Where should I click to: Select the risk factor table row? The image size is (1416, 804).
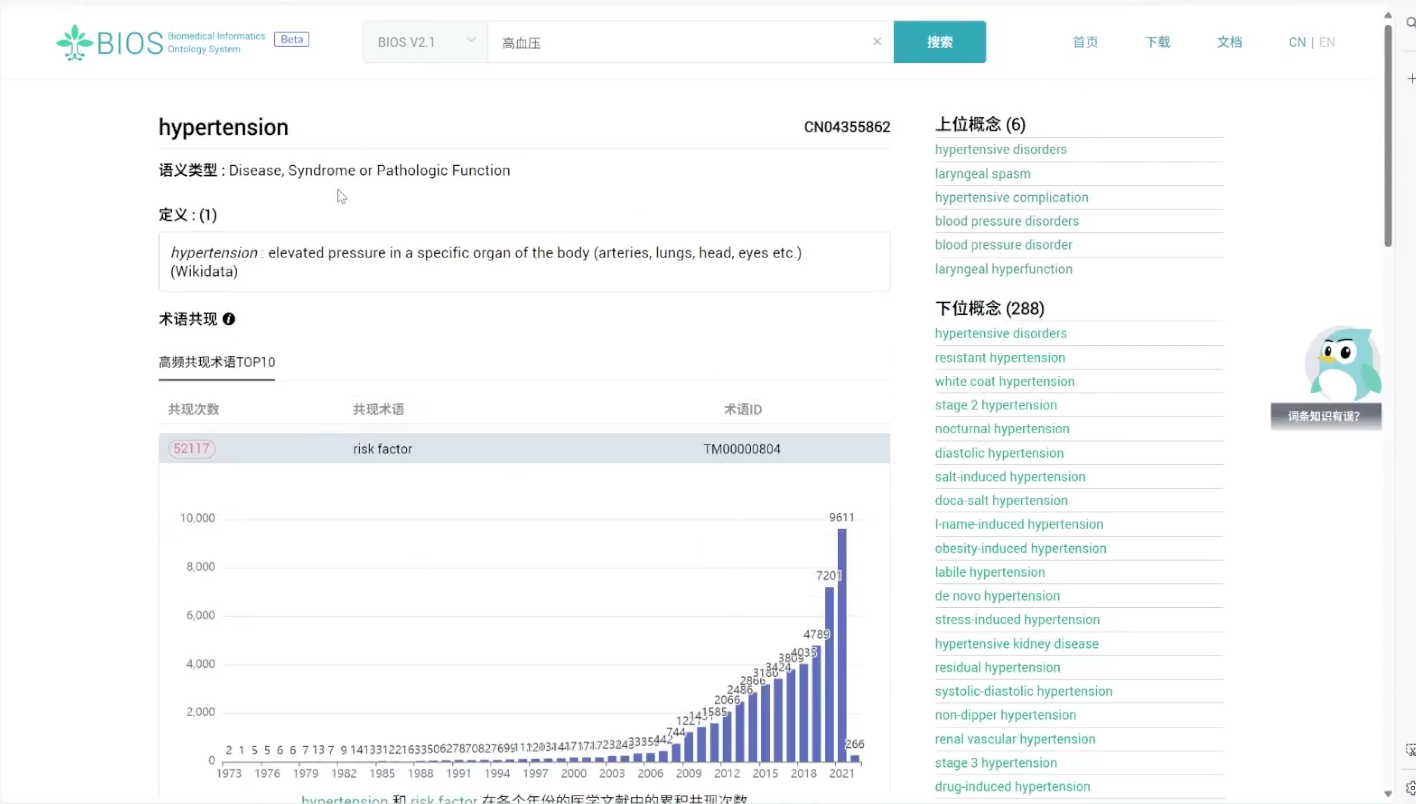click(x=524, y=449)
